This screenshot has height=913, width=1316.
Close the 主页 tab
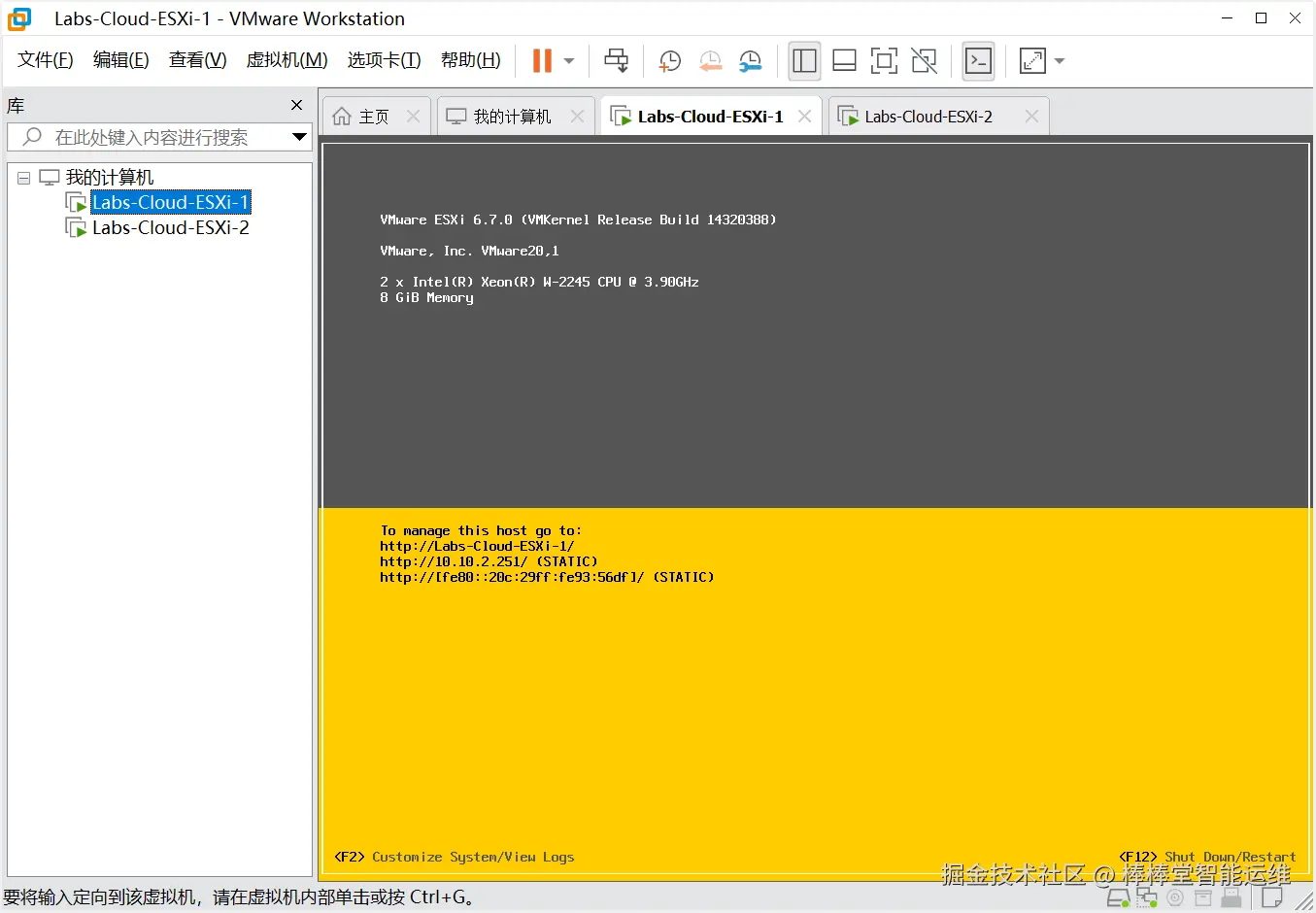[413, 117]
